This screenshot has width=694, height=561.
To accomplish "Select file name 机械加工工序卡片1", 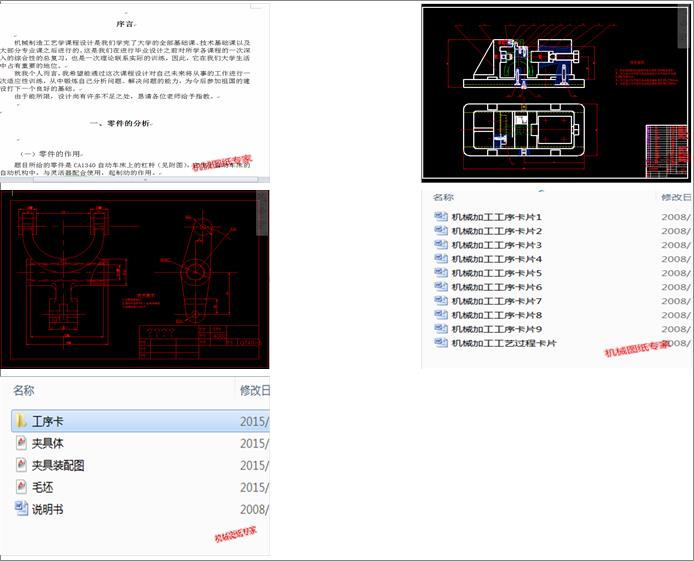I will [496, 217].
